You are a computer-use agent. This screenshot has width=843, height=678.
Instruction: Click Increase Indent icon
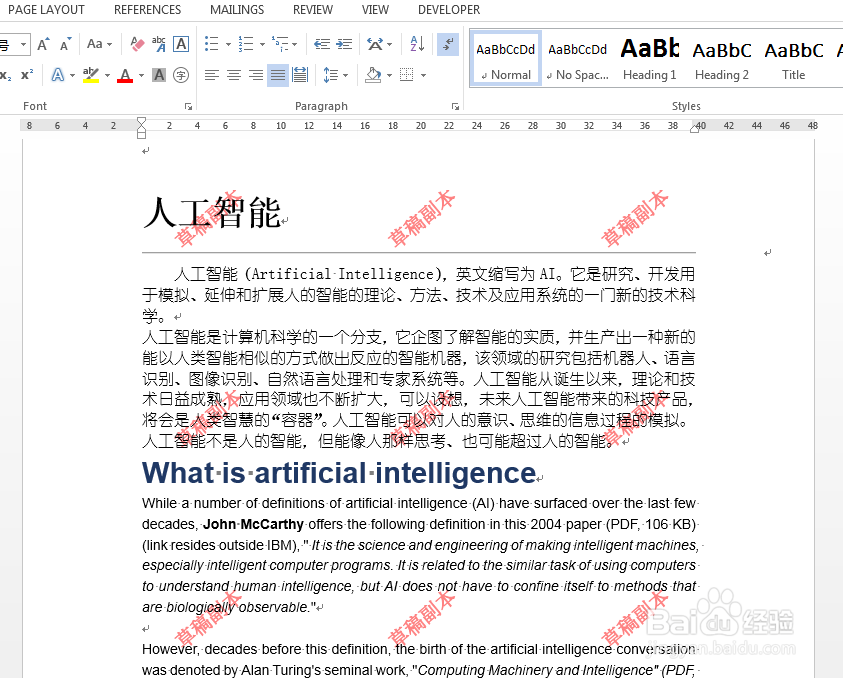pyautogui.click(x=344, y=44)
